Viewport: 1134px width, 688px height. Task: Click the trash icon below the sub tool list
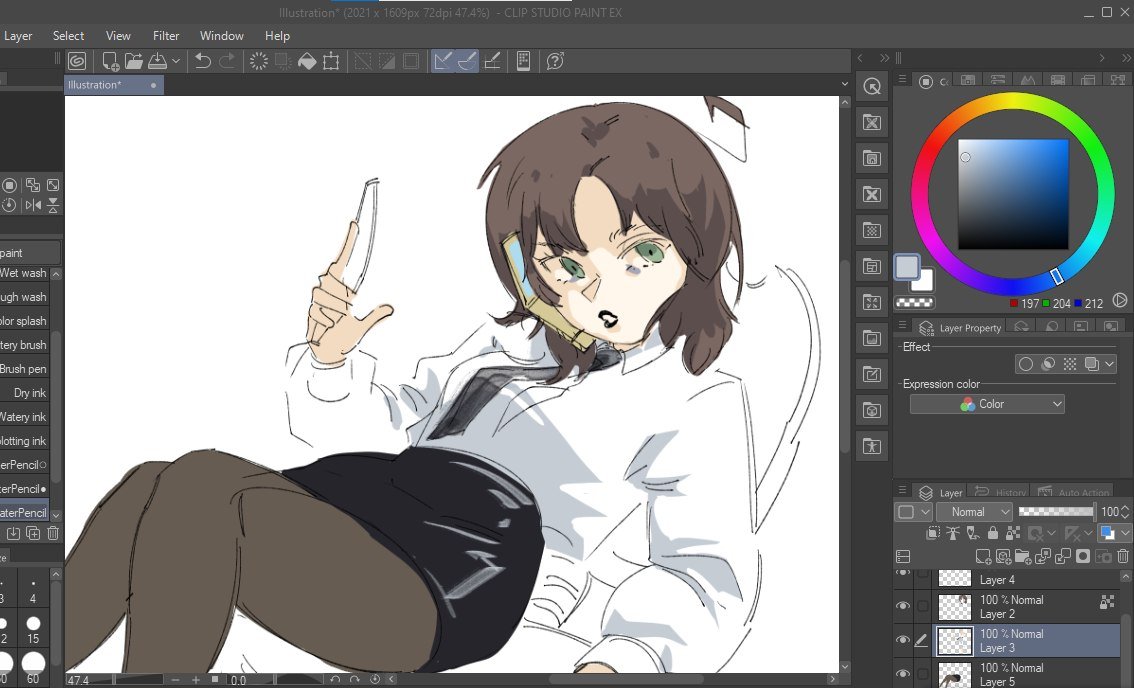(53, 534)
